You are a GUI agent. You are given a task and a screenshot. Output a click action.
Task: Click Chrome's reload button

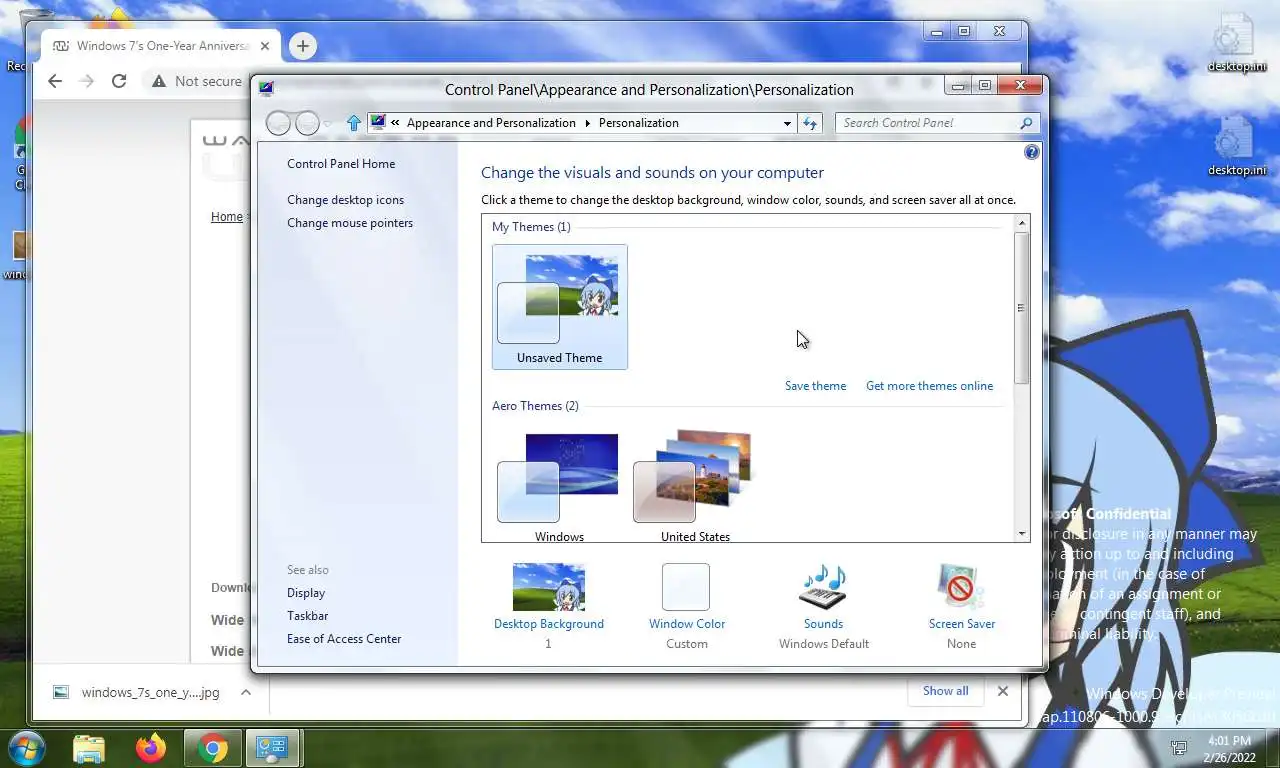(119, 81)
